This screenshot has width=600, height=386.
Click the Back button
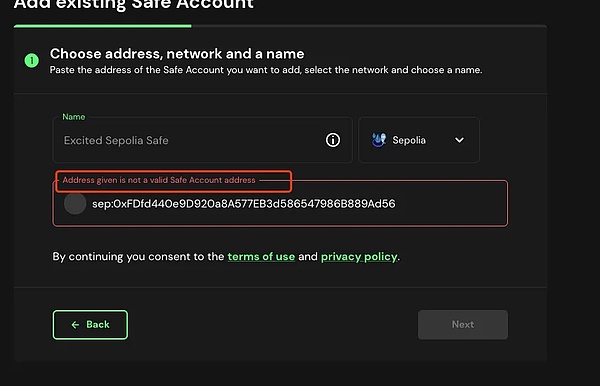click(x=90, y=325)
